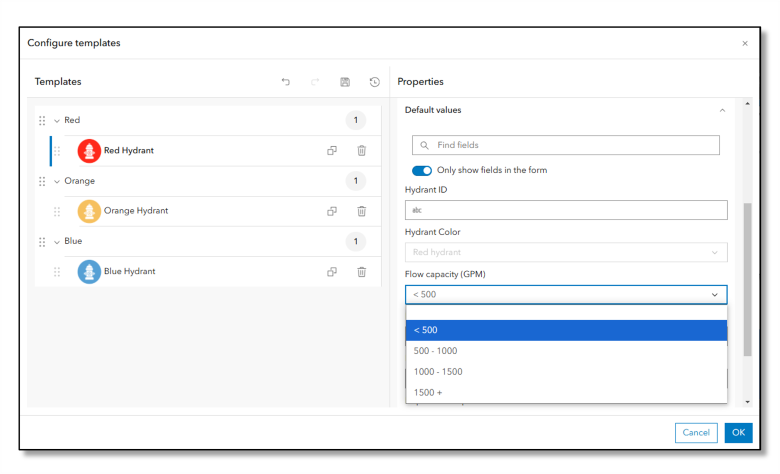Click the Flow capacity (GPM) dropdown
780x474 pixels.
click(566, 294)
